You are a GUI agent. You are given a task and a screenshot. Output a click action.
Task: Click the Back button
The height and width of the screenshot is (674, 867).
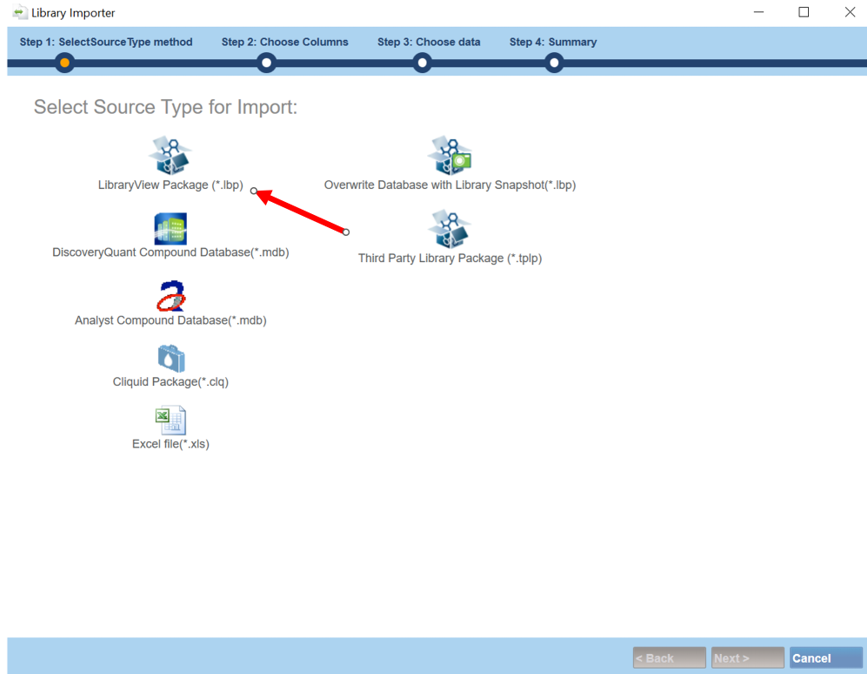pyautogui.click(x=669, y=658)
